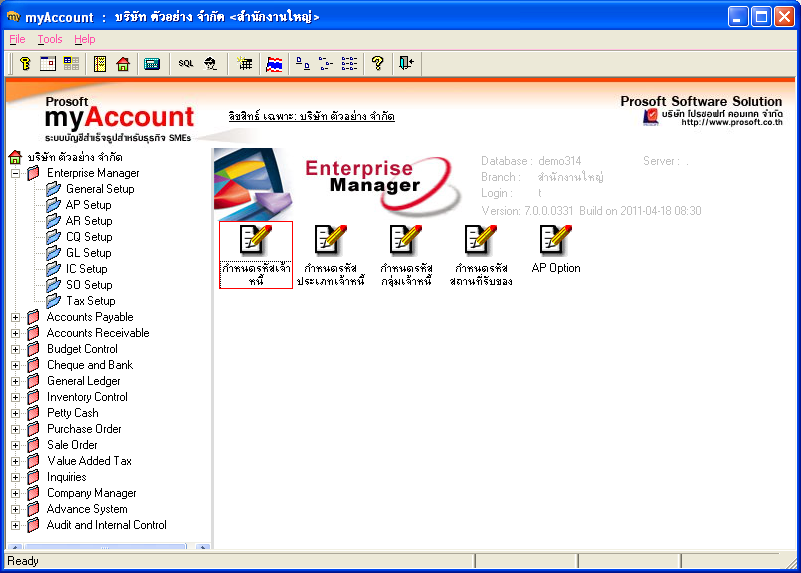Expand the Inventory Control node
The height and width of the screenshot is (573, 801).
(16, 397)
